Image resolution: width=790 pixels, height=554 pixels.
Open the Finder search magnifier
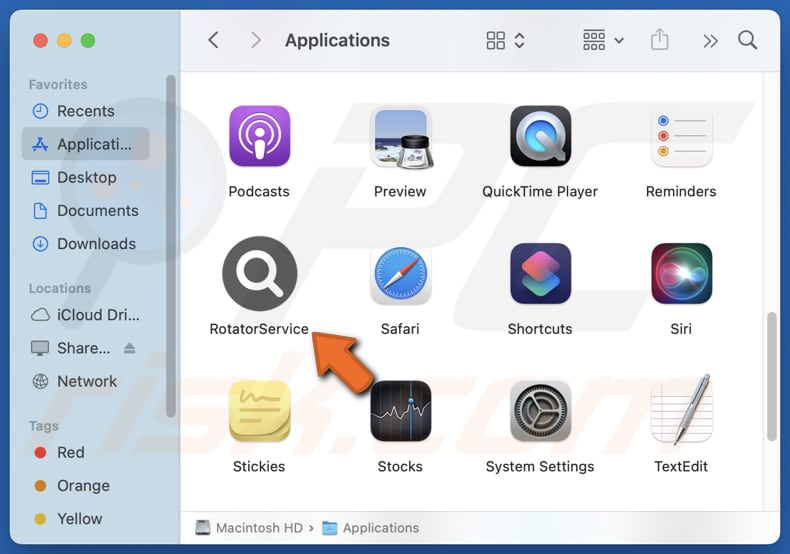(x=748, y=40)
